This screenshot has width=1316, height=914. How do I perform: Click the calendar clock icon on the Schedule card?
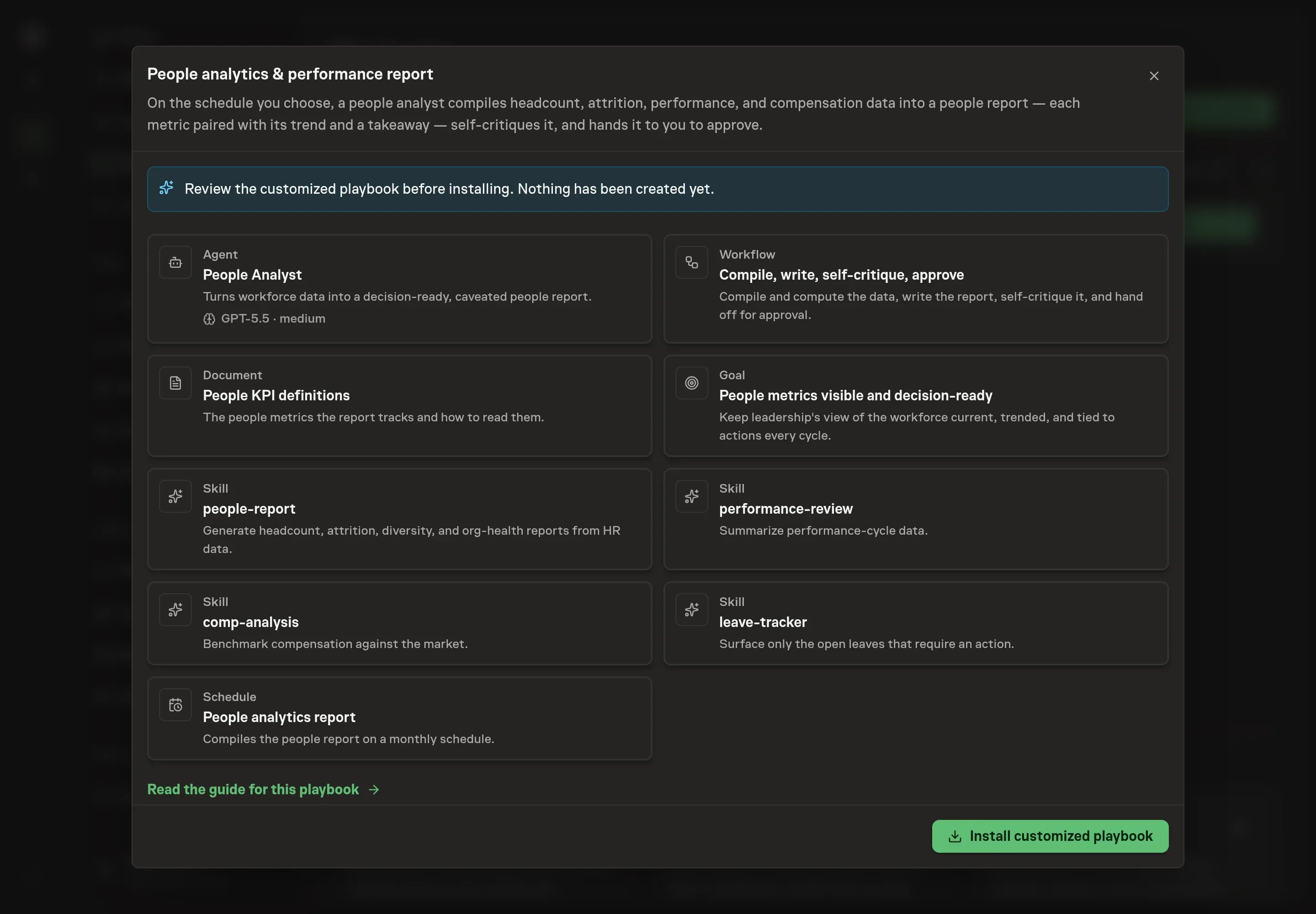[x=175, y=705]
